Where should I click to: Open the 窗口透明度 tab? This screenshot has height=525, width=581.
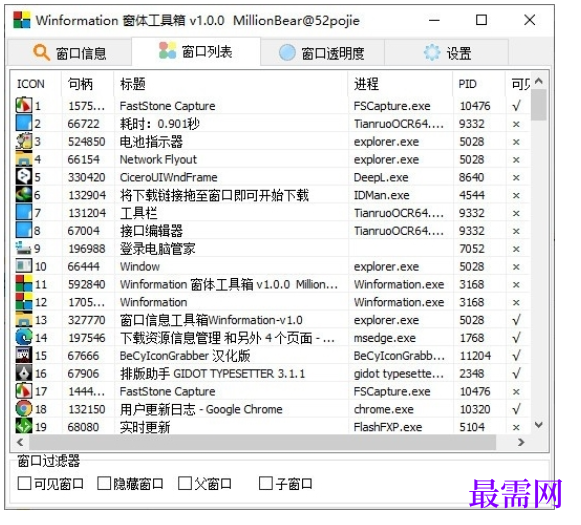click(x=322, y=53)
